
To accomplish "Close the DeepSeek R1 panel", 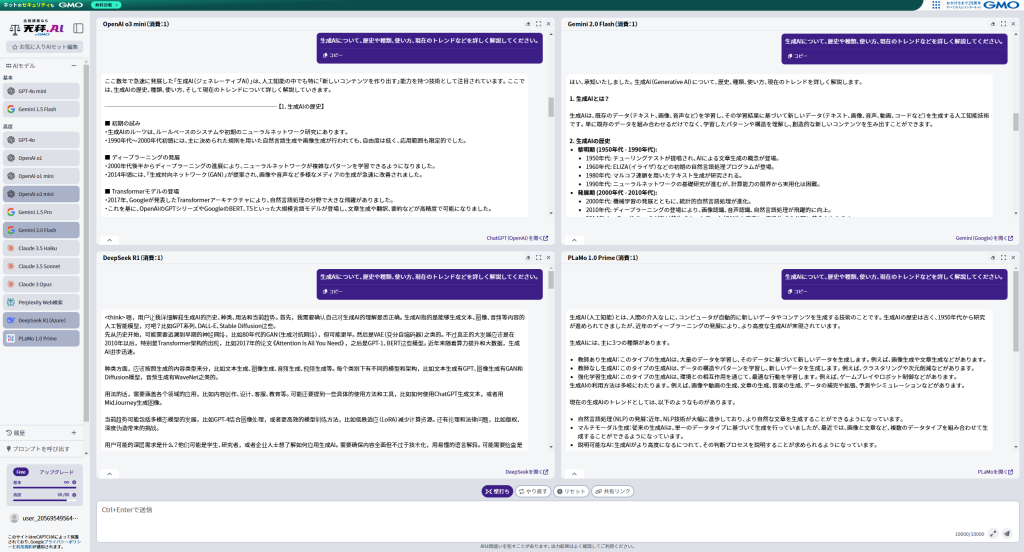I will 548,257.
